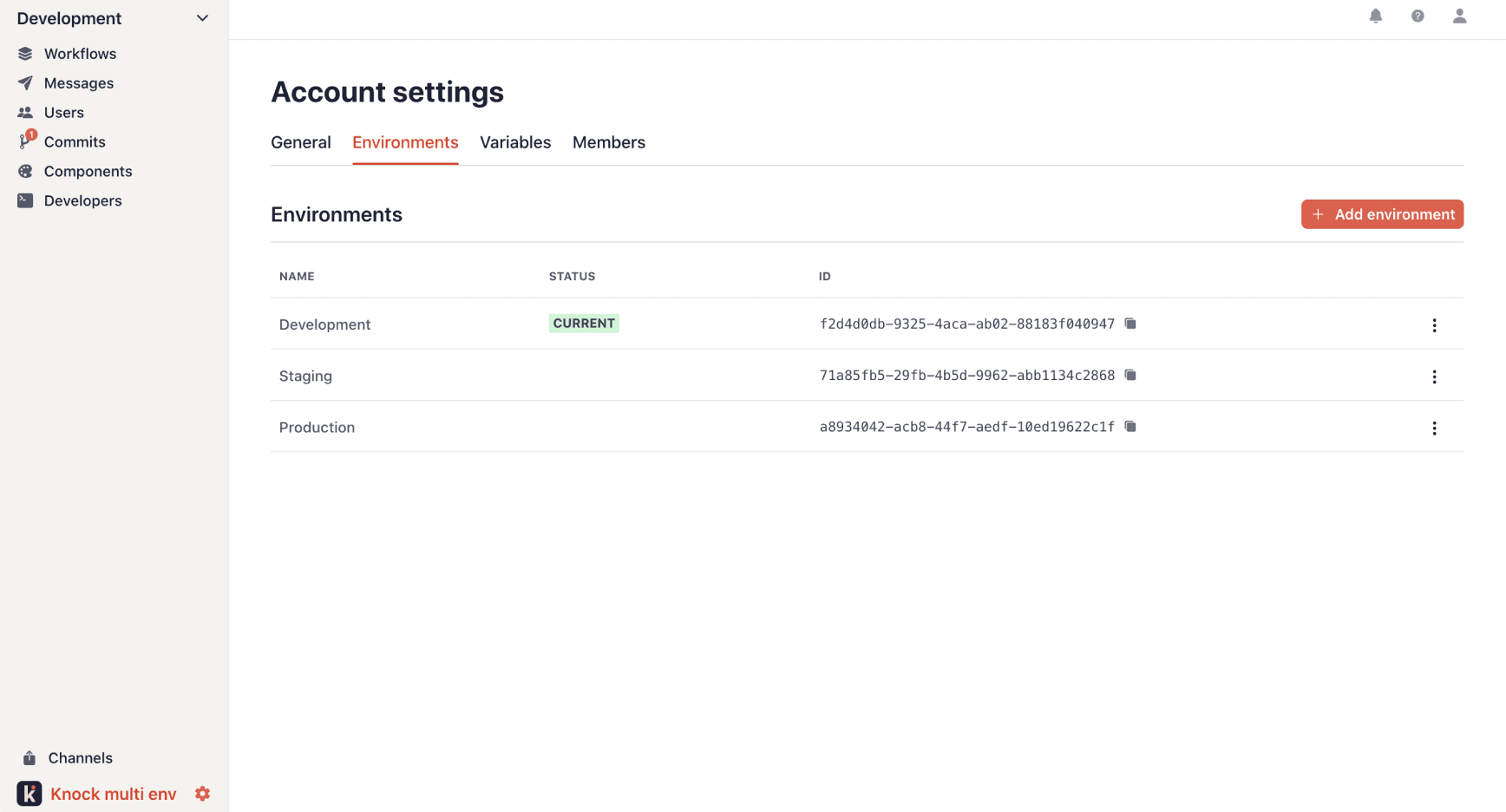Navigate to Channels in sidebar
The width and height of the screenshot is (1506, 812).
point(80,758)
